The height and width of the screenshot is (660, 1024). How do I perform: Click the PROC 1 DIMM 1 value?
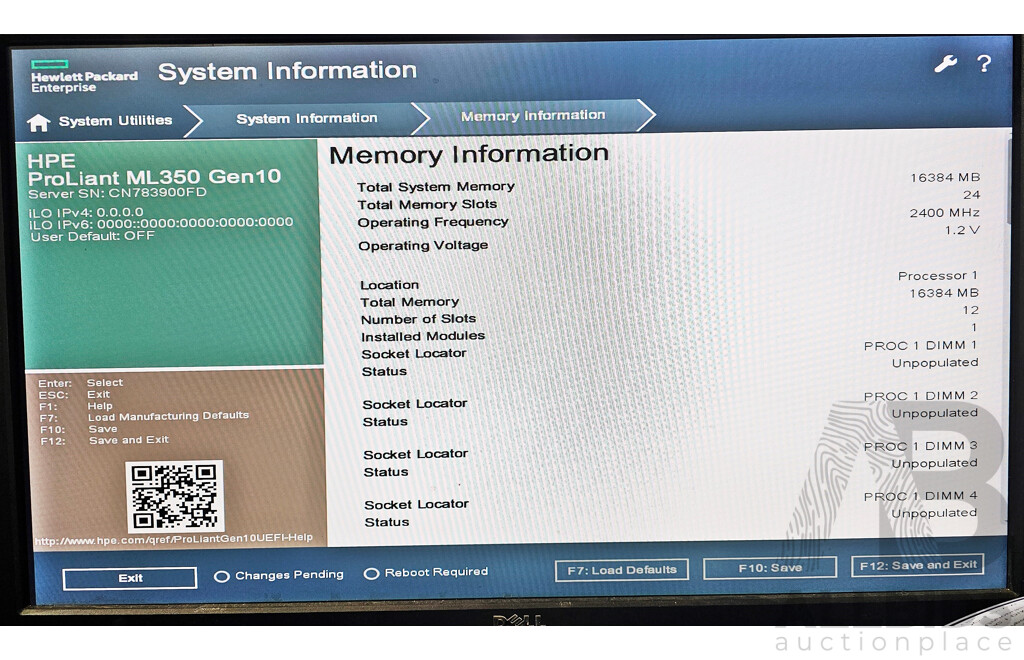[920, 345]
